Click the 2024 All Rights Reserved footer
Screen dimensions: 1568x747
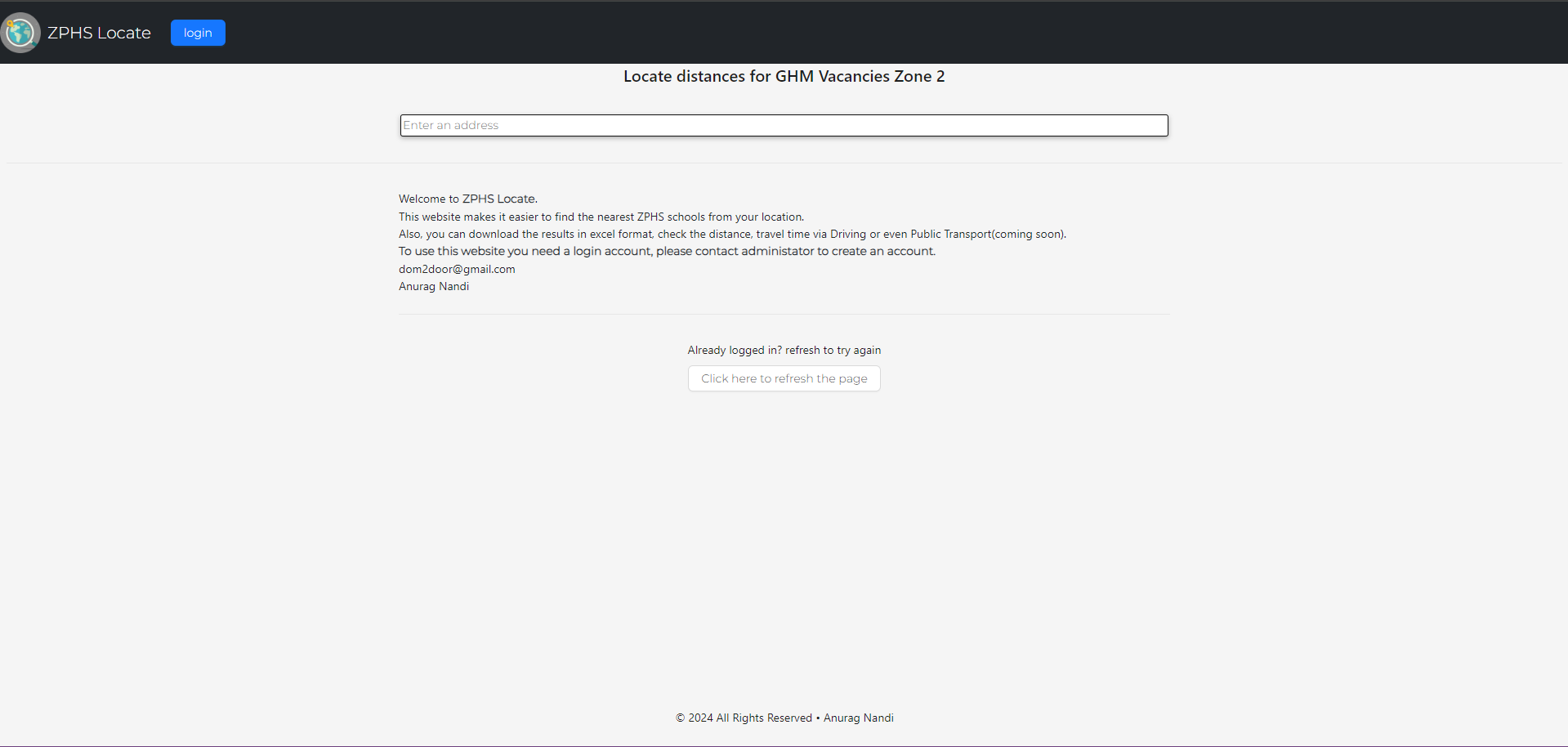[x=744, y=718]
